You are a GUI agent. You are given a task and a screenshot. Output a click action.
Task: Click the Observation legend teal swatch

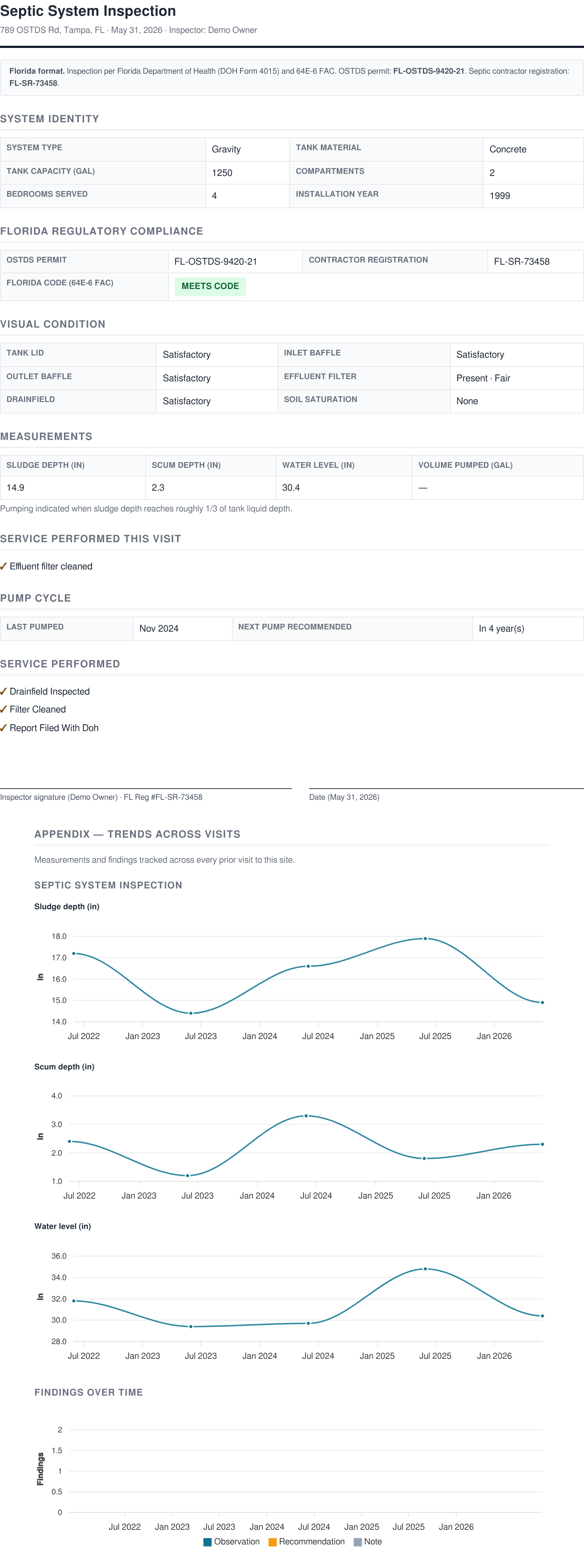click(x=208, y=1542)
